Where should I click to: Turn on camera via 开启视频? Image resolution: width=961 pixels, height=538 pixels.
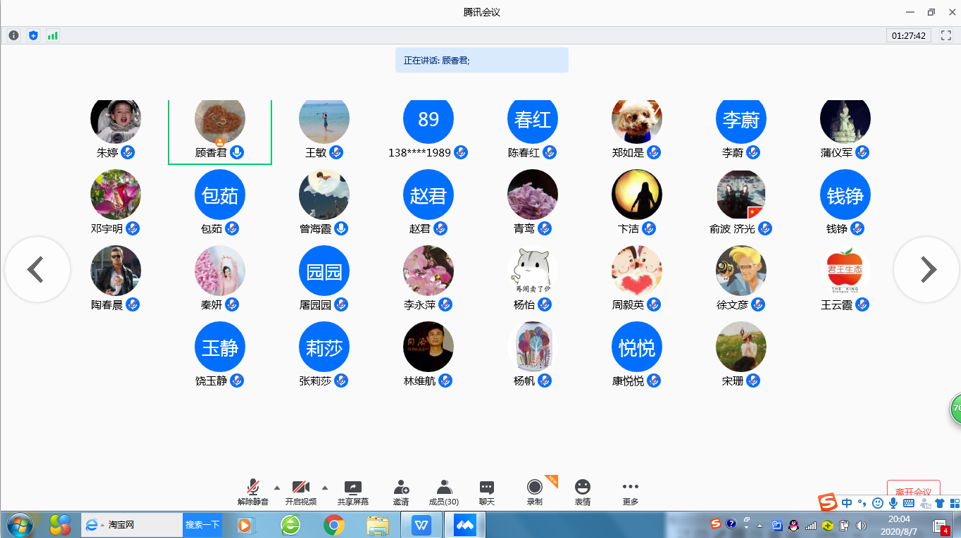[300, 492]
